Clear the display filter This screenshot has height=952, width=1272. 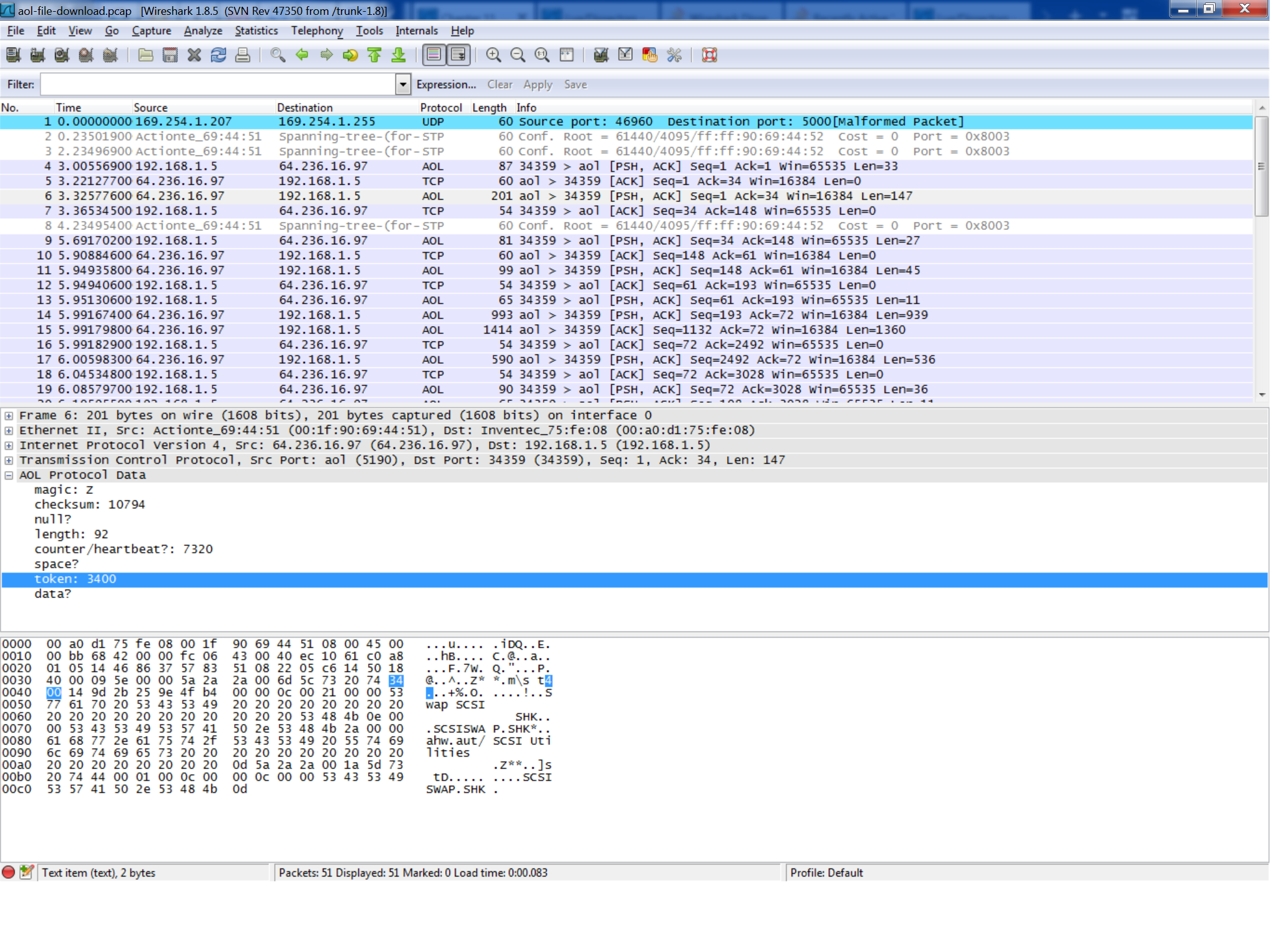click(x=500, y=84)
